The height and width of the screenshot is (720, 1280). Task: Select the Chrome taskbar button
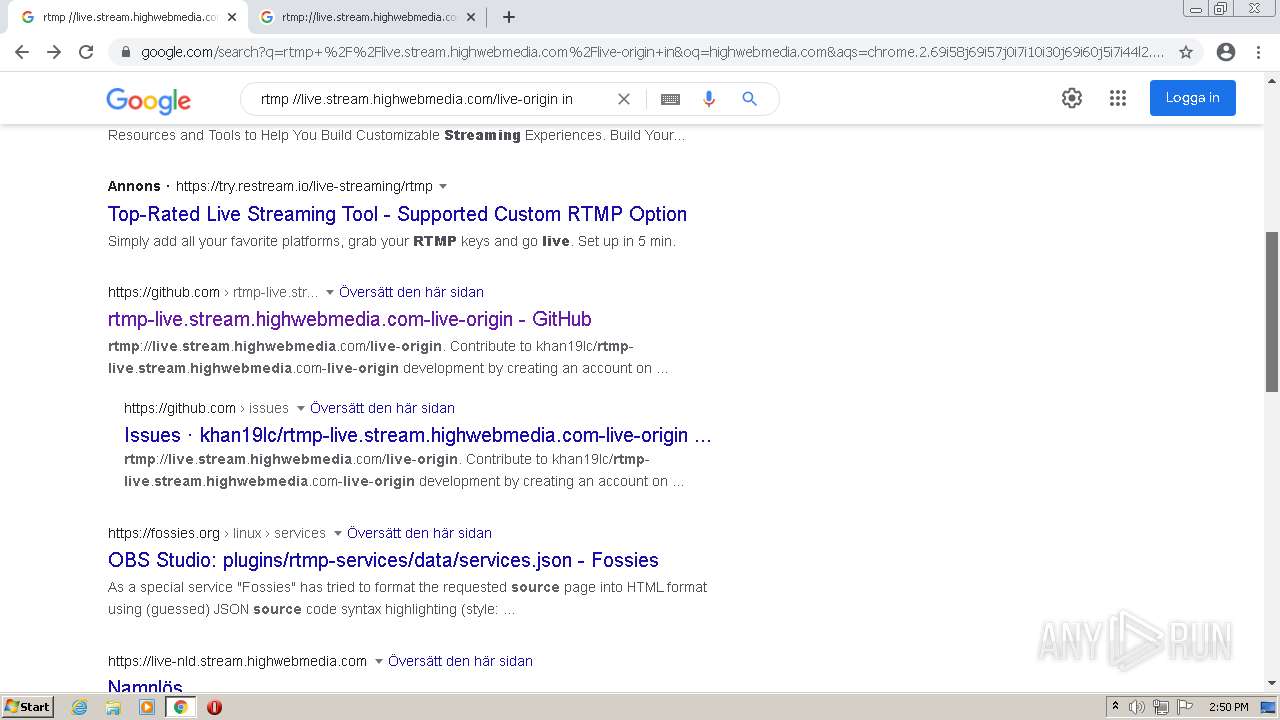point(180,707)
